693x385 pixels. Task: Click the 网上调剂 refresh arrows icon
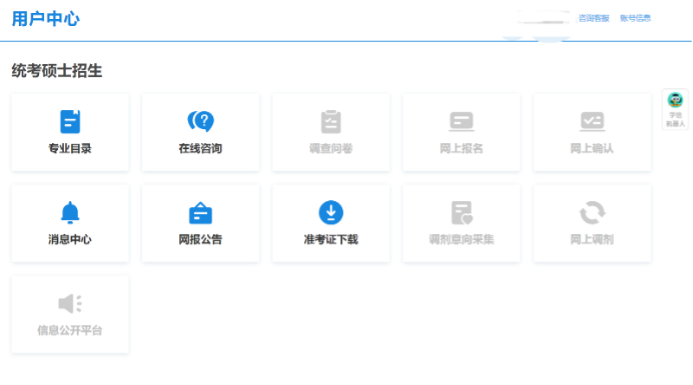tap(592, 213)
